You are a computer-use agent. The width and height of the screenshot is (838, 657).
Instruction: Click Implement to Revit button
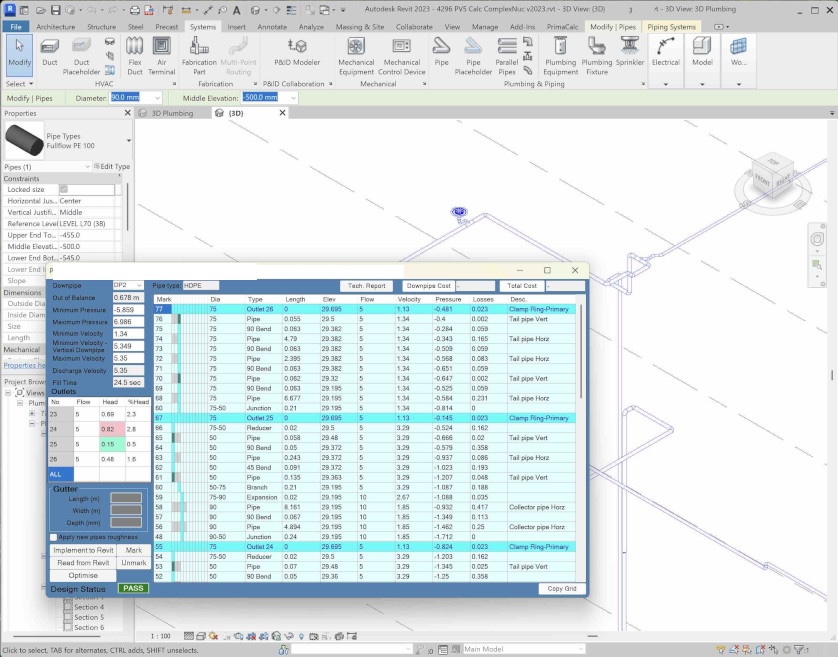click(83, 550)
